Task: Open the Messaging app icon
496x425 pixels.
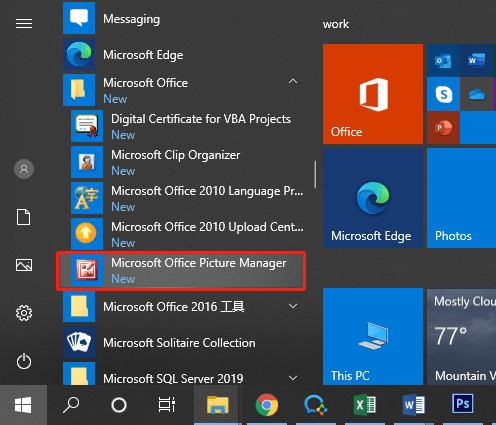Action: pos(79,18)
